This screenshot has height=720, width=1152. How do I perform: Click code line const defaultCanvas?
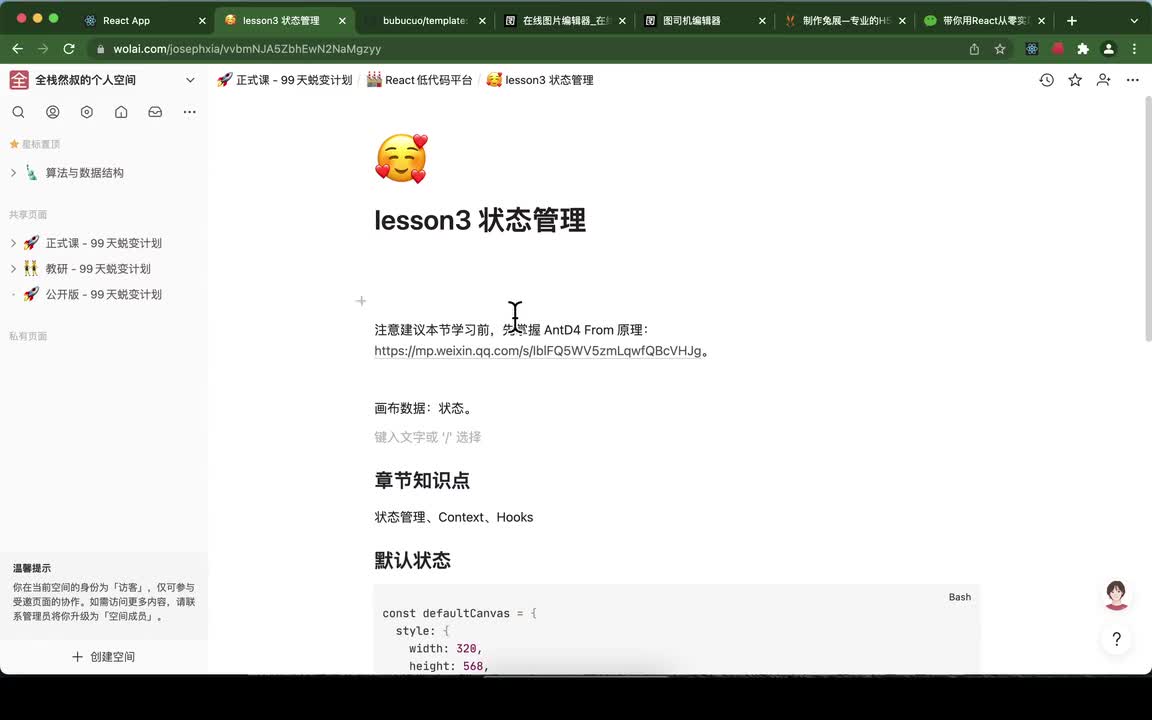459,613
